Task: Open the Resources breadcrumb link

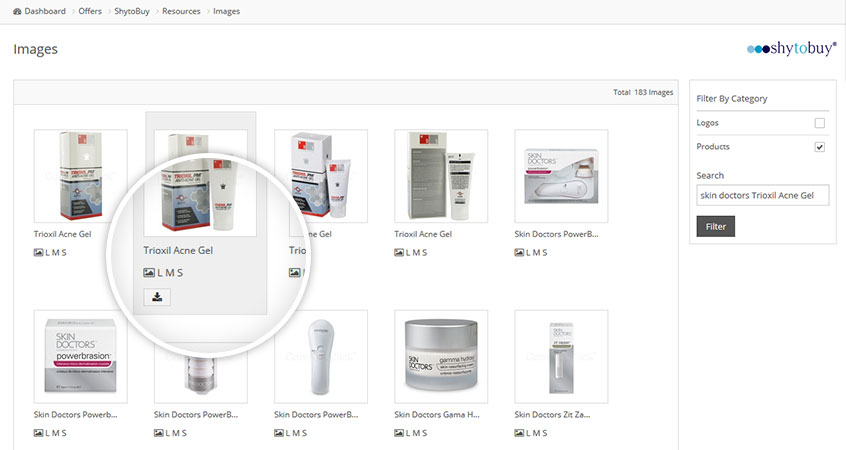Action: point(181,11)
